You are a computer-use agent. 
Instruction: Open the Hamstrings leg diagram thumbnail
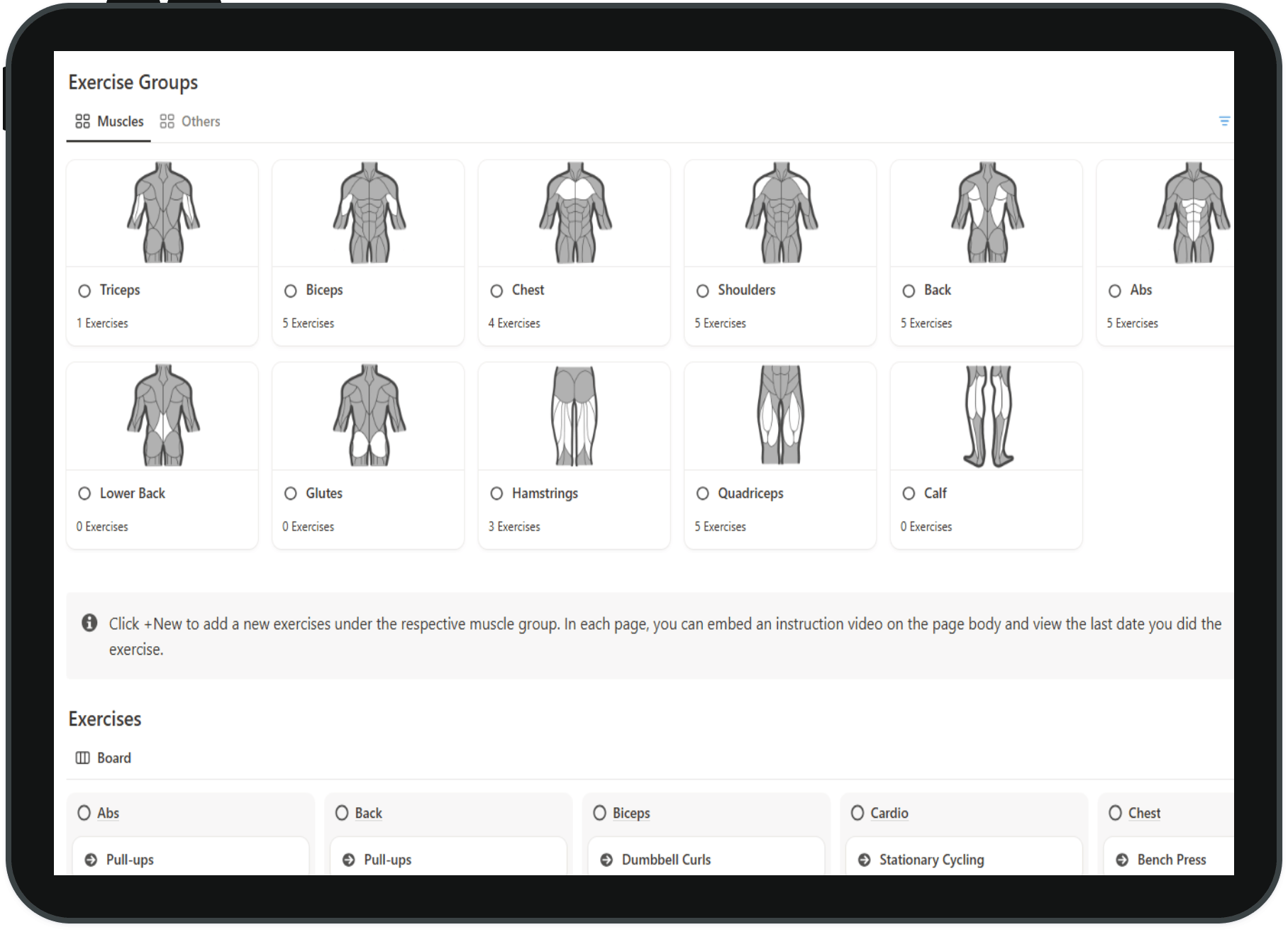point(574,416)
